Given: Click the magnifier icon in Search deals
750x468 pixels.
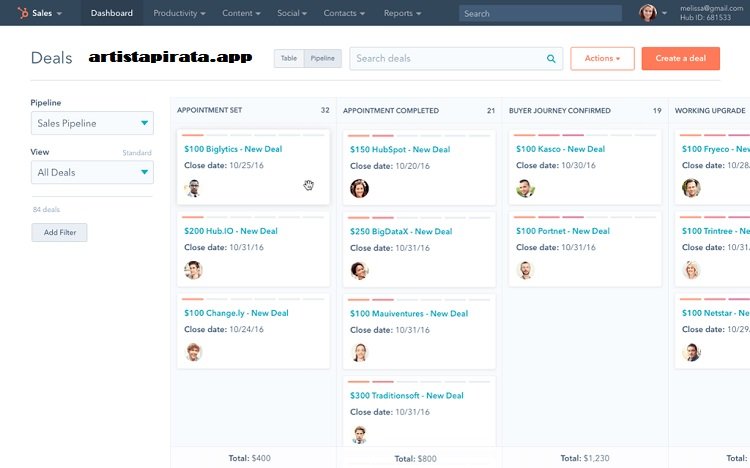Looking at the screenshot, I should [x=551, y=58].
